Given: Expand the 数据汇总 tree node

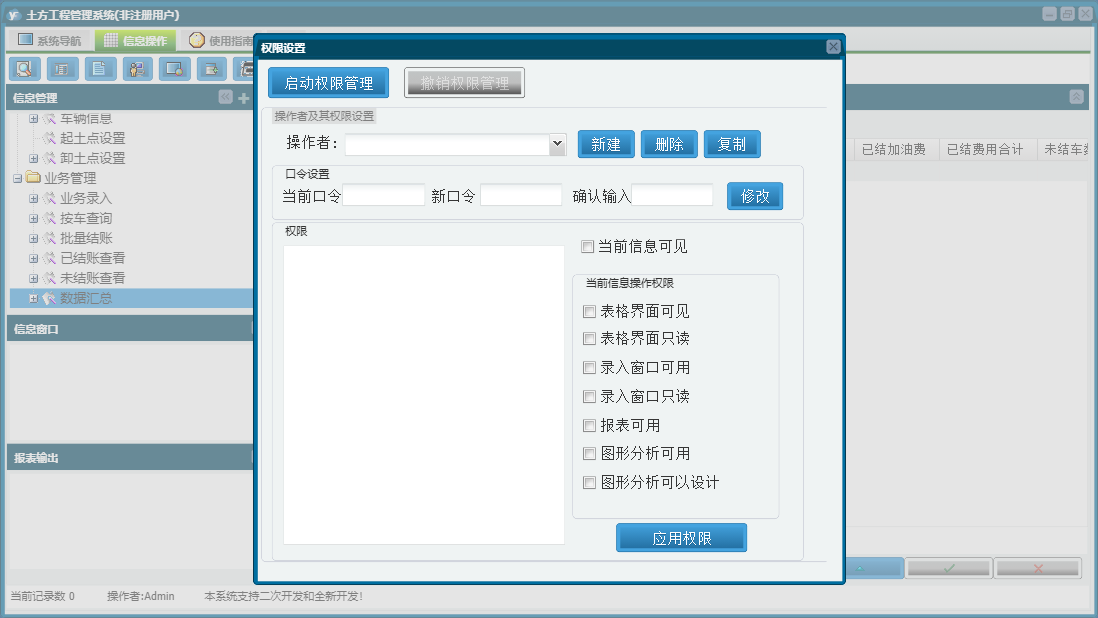Looking at the screenshot, I should (x=33, y=299).
